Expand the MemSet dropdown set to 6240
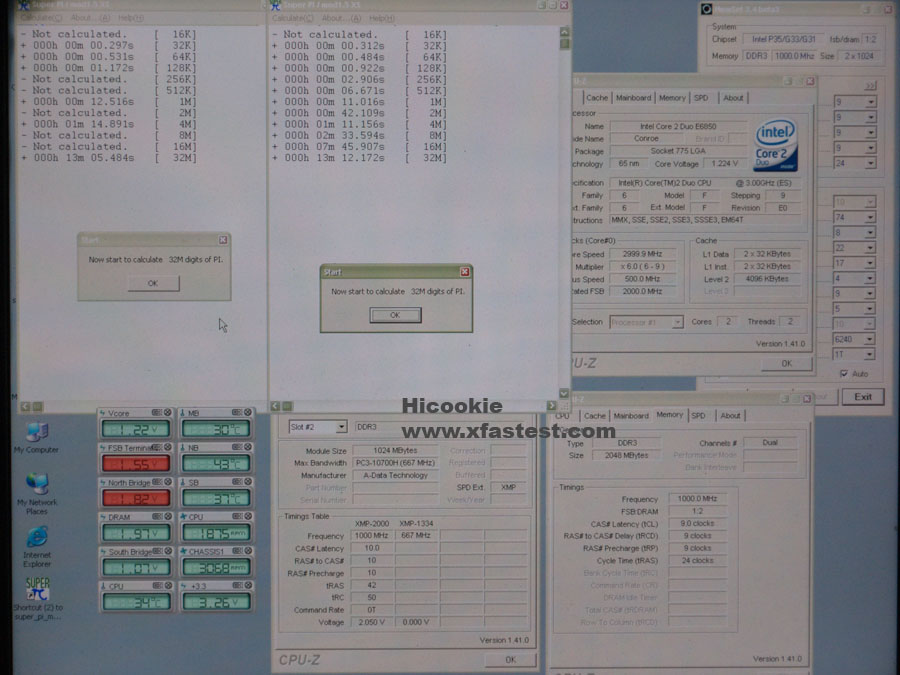The image size is (900, 675). [871, 339]
